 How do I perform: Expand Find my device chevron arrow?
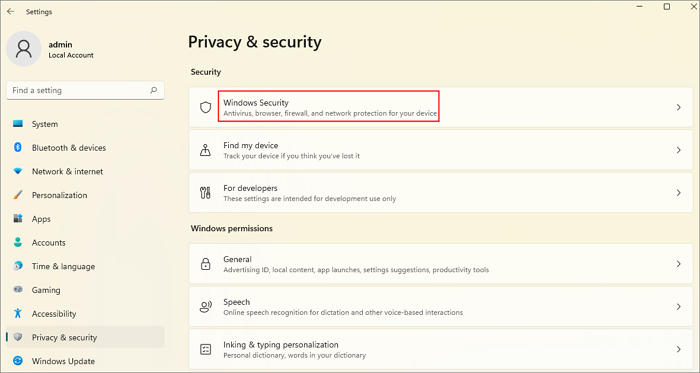click(679, 150)
